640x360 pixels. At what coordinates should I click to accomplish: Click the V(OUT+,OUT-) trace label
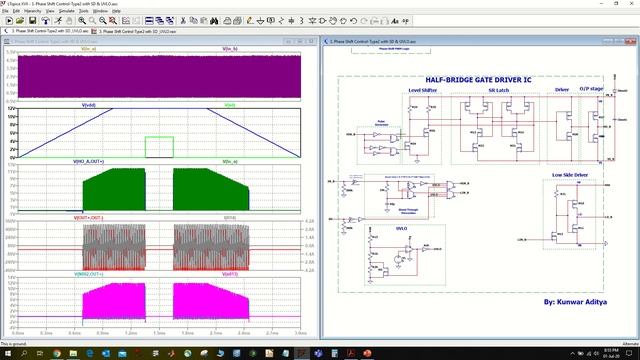pyautogui.click(x=89, y=218)
